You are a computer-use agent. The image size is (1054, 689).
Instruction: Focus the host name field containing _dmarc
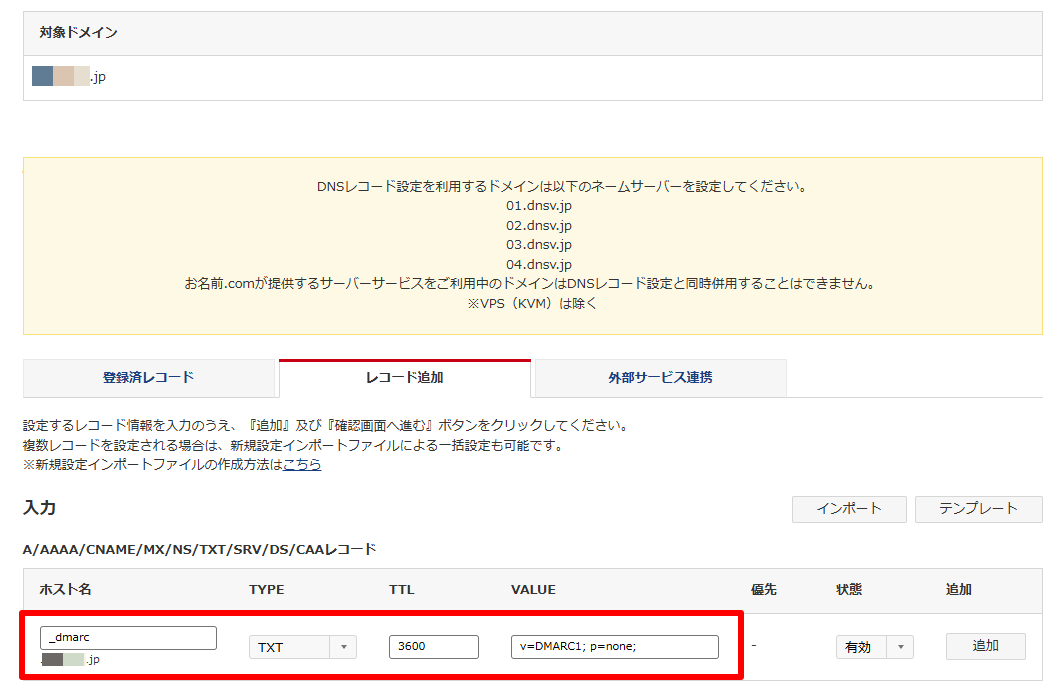point(129,638)
